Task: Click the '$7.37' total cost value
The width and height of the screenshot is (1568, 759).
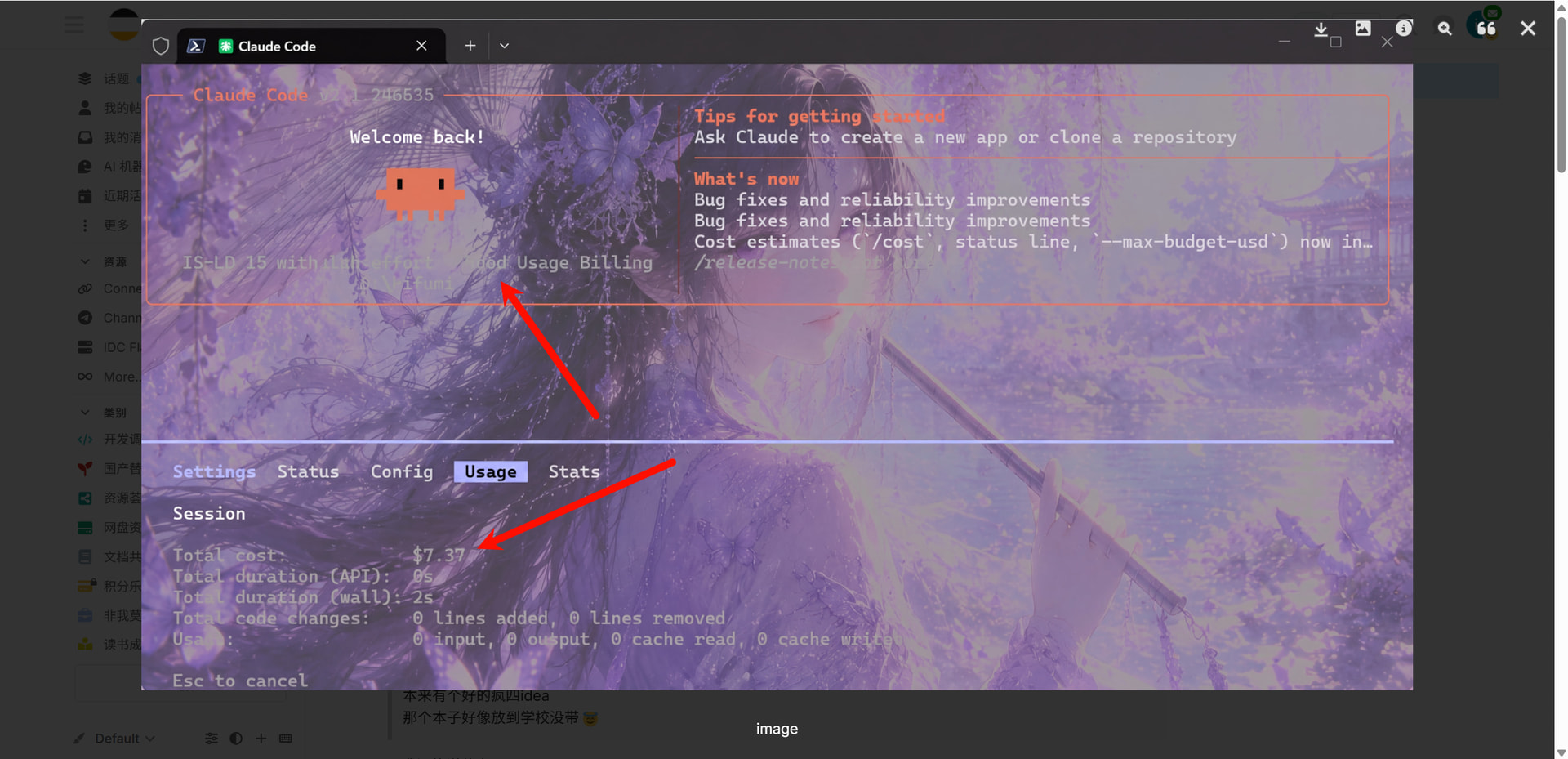Action: pos(439,556)
